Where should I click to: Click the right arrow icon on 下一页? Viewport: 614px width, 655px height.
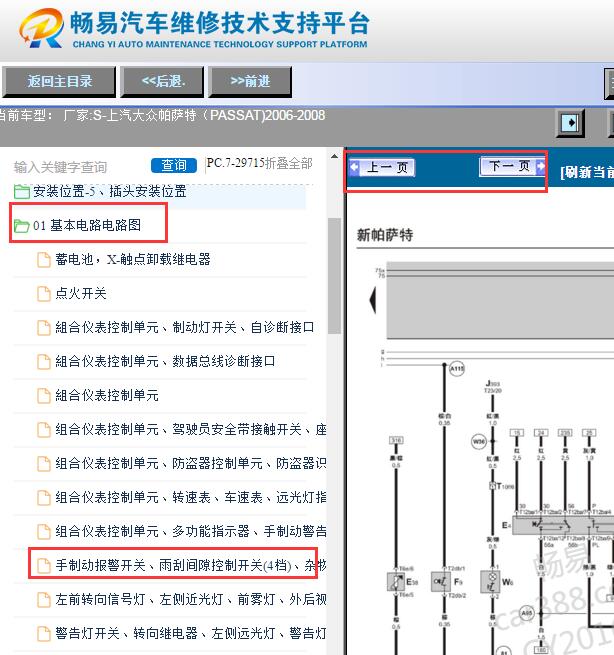pos(540,166)
